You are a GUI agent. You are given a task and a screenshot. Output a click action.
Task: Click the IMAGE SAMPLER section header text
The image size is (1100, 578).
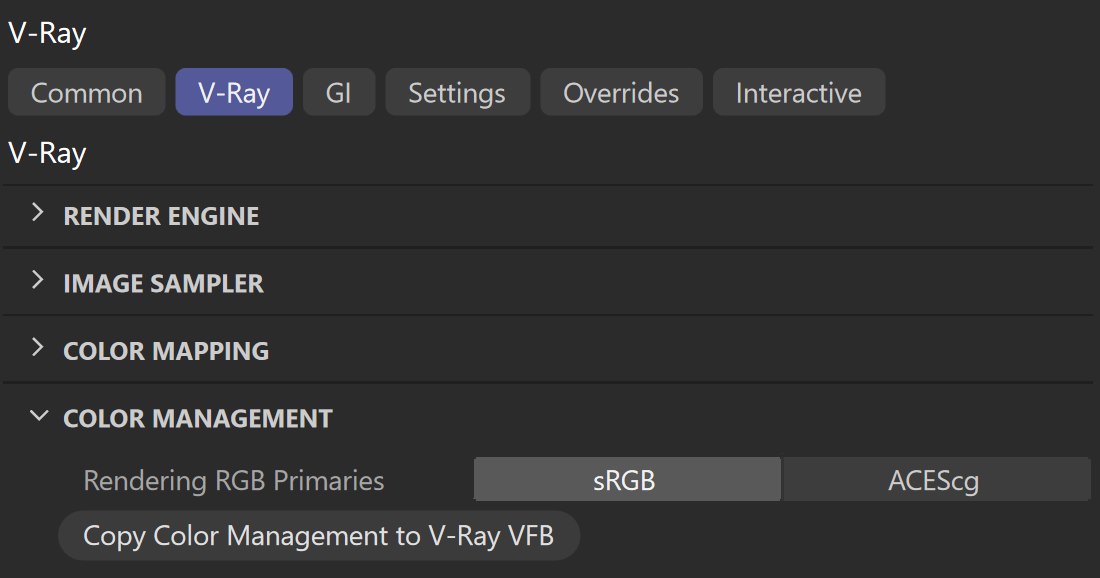(x=163, y=283)
